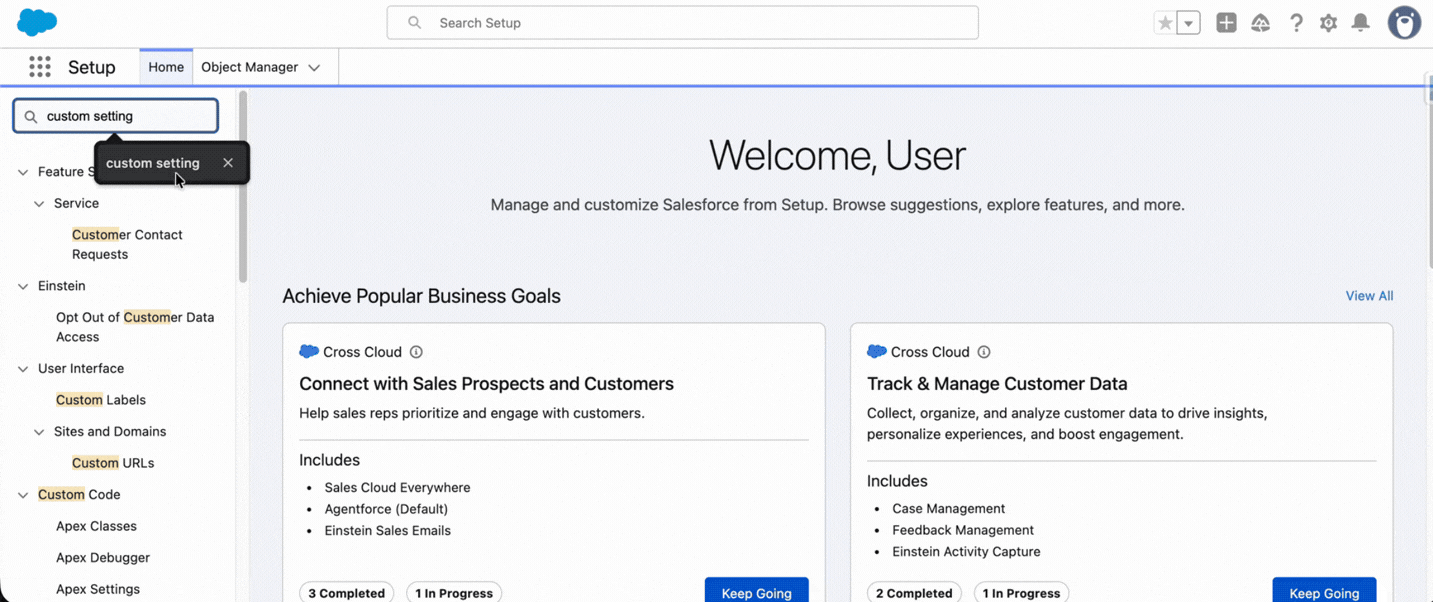The image size is (1433, 602).
Task: Click the Cross Cloud icon on Customer Data card
Action: pyautogui.click(x=877, y=352)
